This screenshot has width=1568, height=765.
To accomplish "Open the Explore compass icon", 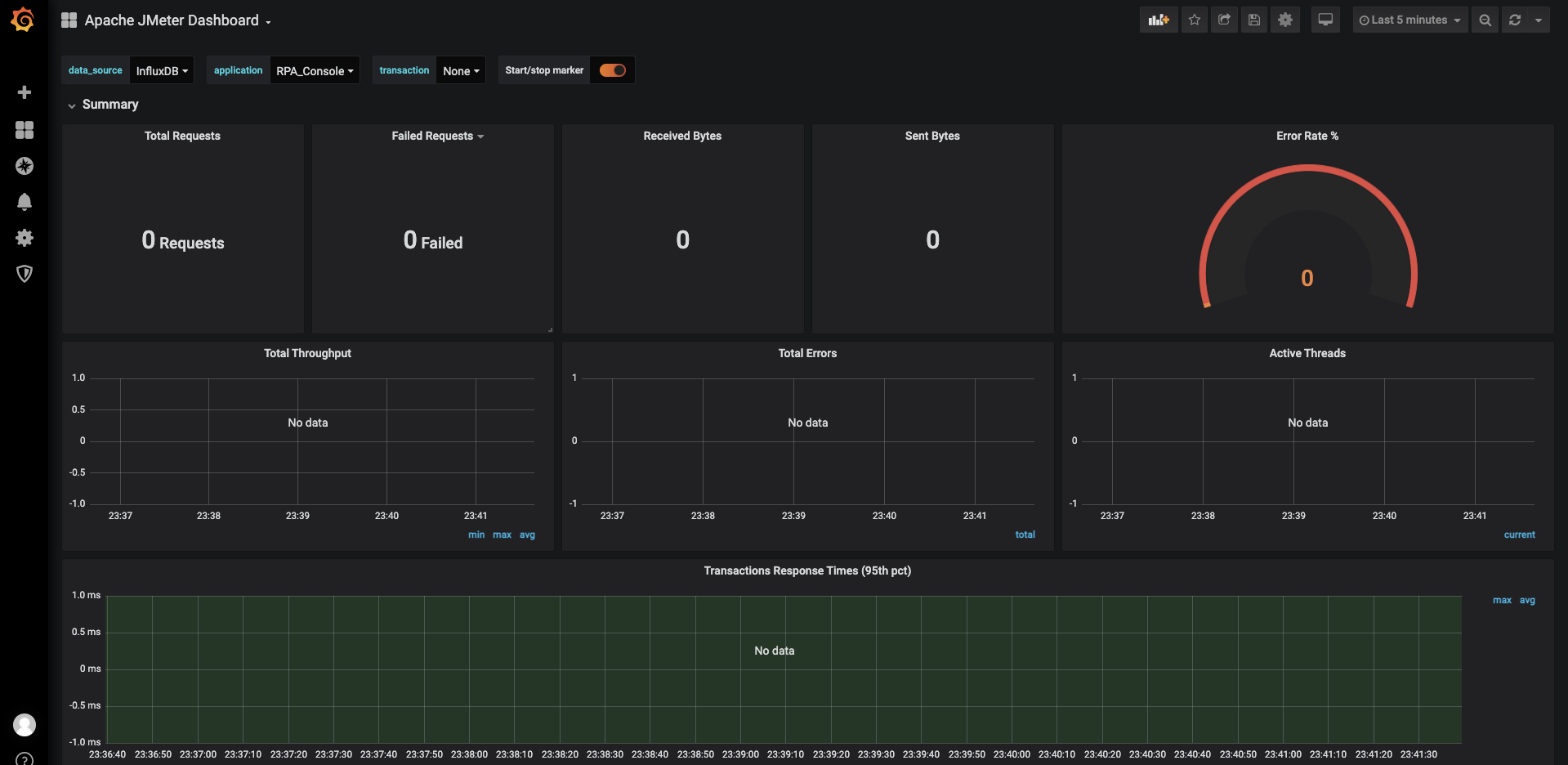I will coord(25,166).
